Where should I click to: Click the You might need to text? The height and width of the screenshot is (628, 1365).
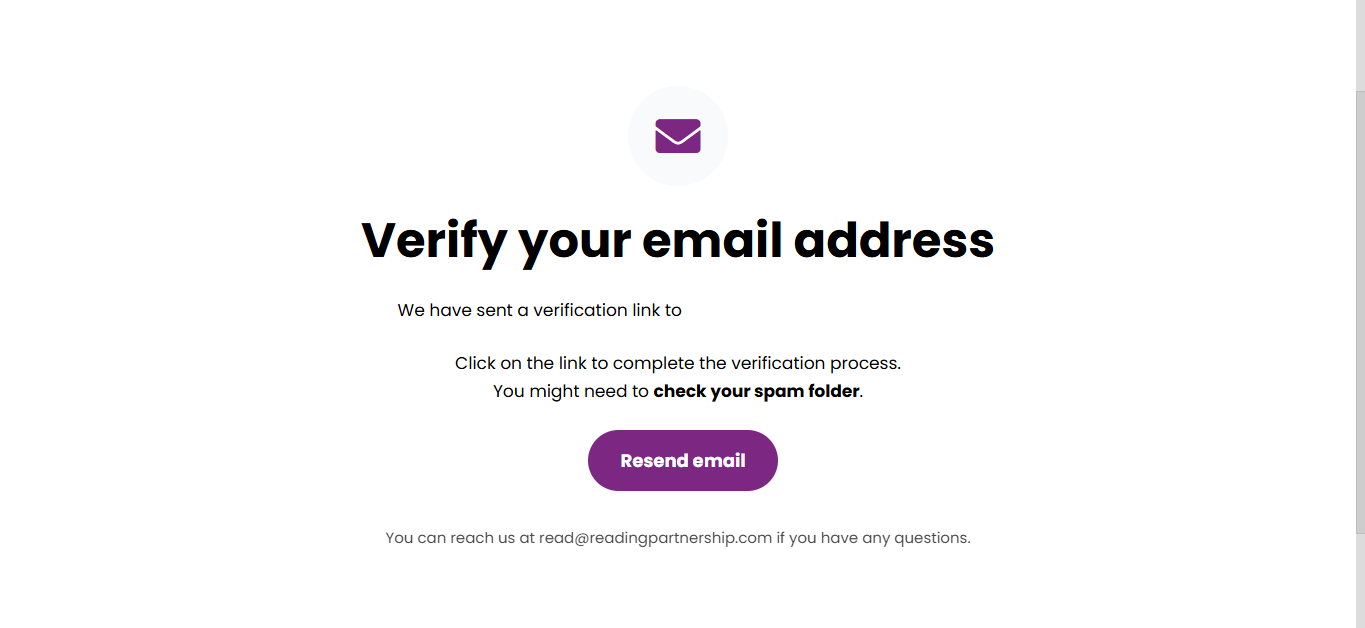pos(571,391)
